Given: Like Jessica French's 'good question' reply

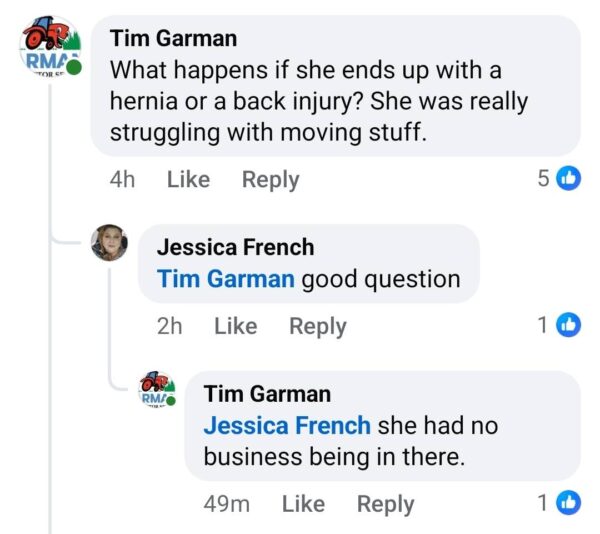Looking at the screenshot, I should [235, 326].
